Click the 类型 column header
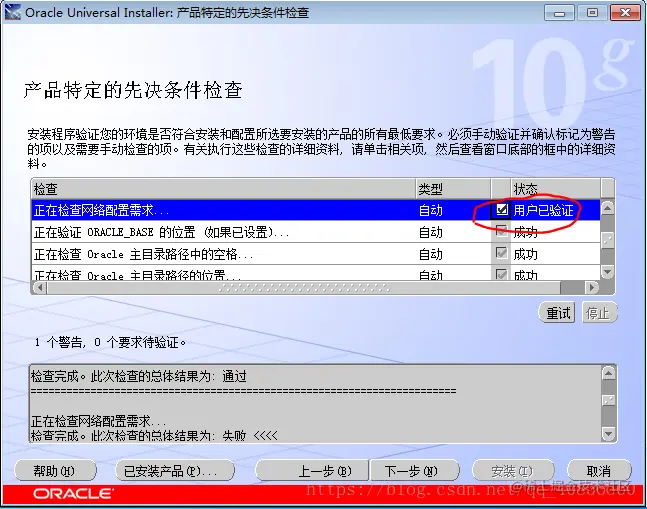647x509 pixels. pyautogui.click(x=453, y=189)
